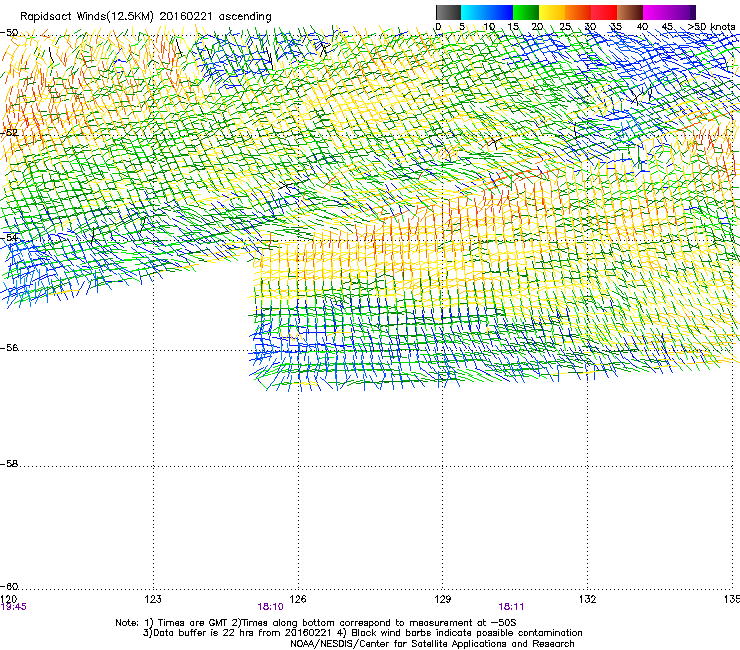
Task: Click the 'Times are GMT' note line
Action: coord(316,623)
